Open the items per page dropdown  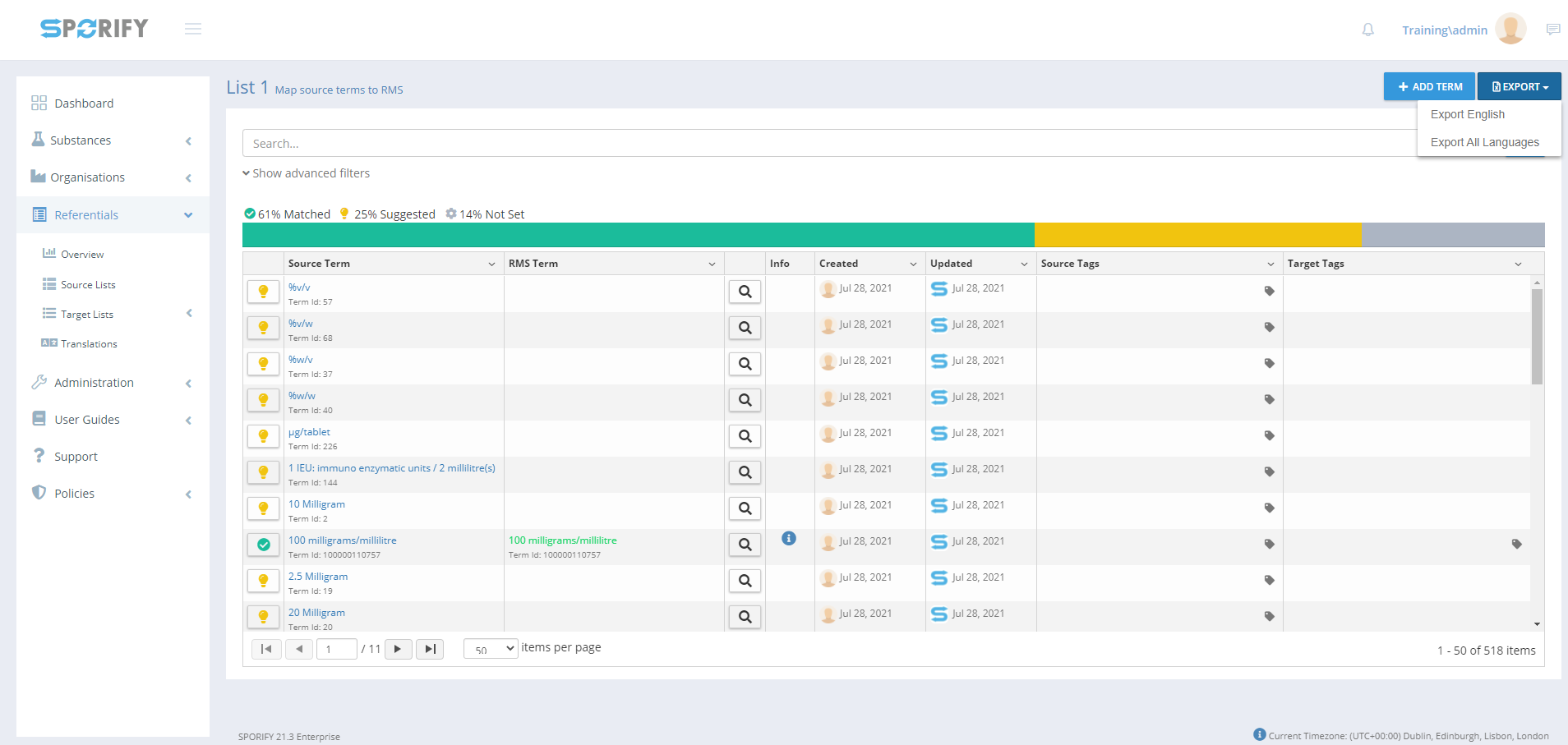491,649
